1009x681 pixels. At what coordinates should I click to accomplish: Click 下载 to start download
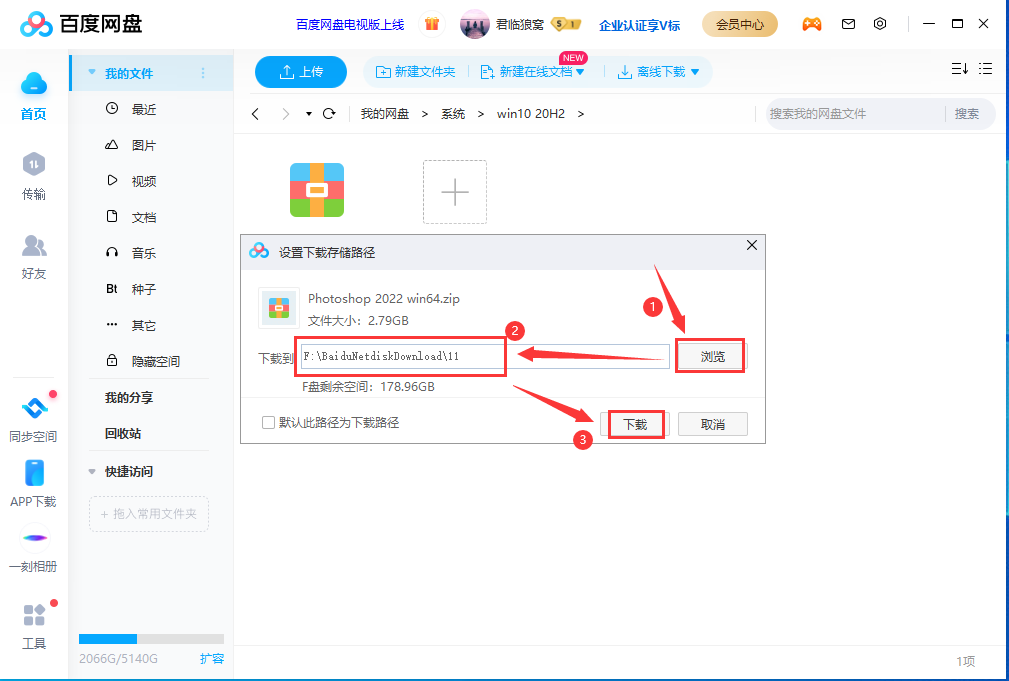(635, 424)
